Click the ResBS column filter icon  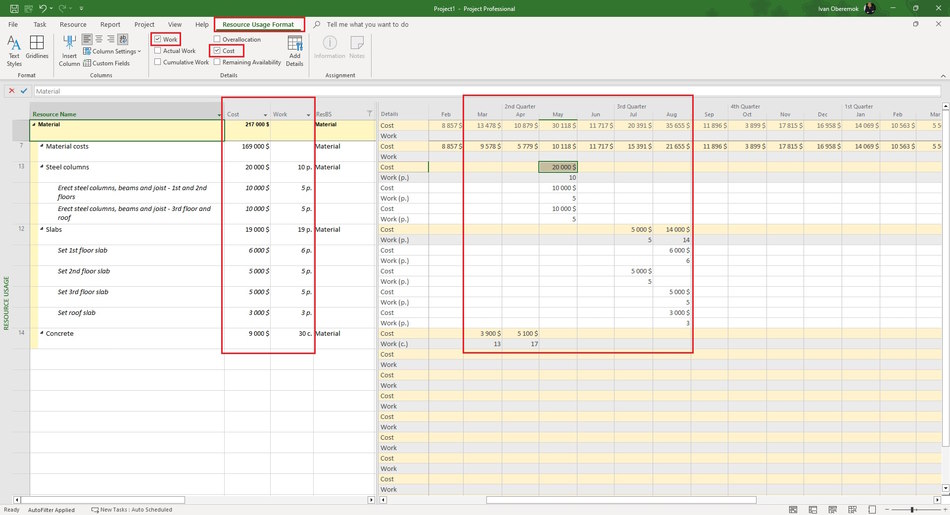tap(369, 114)
